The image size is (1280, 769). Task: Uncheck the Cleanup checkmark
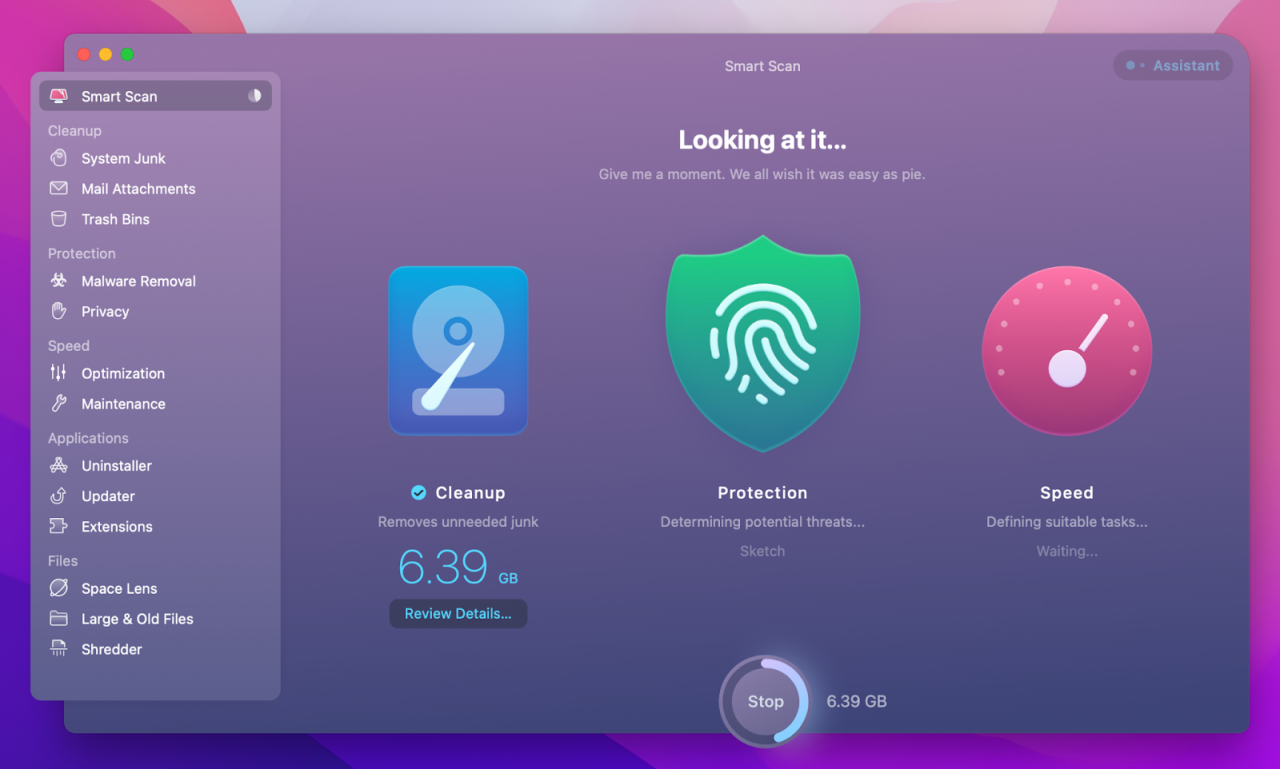coord(418,492)
